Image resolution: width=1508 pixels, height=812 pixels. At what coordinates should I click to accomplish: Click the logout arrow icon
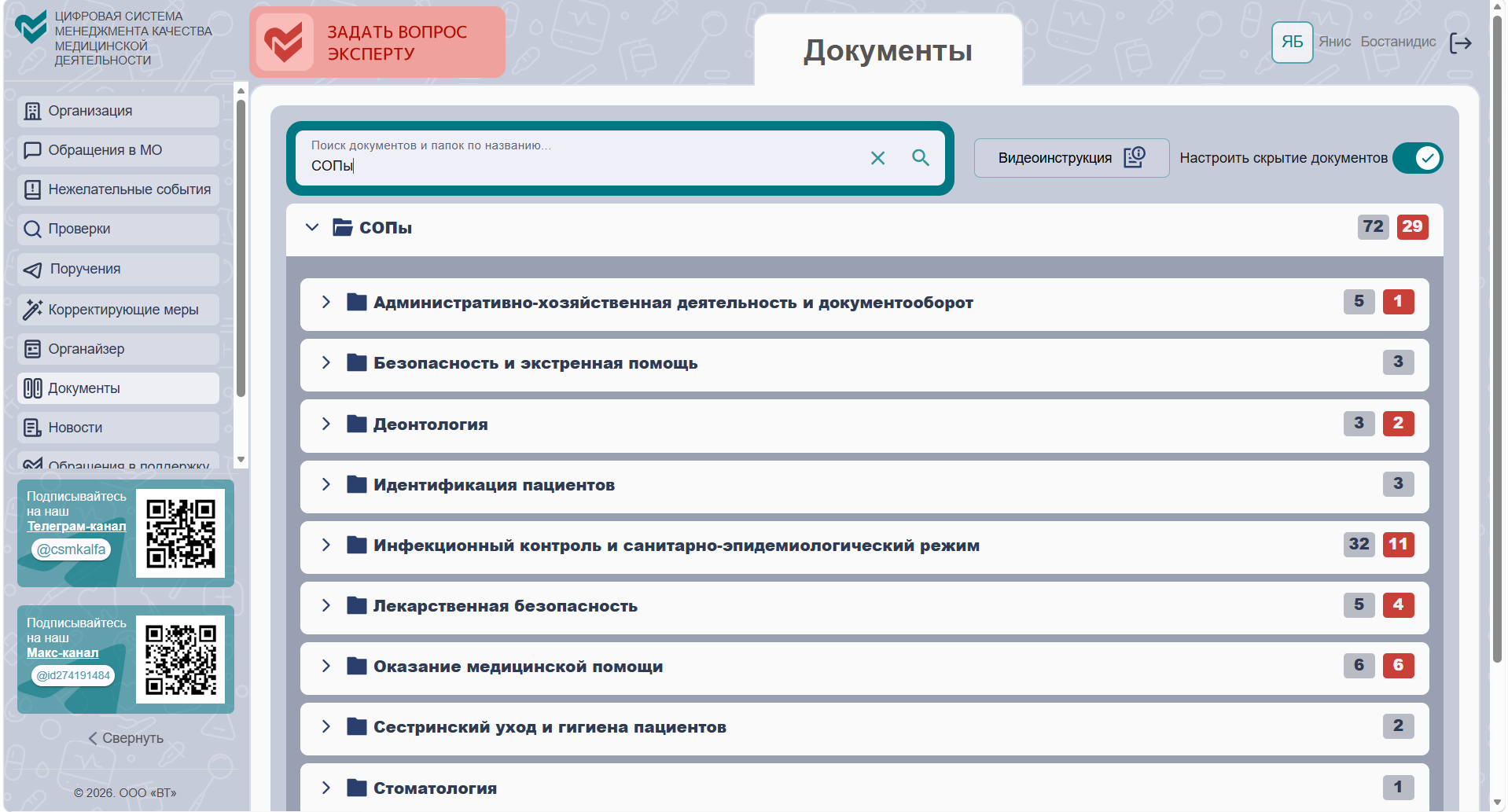pos(1460,42)
